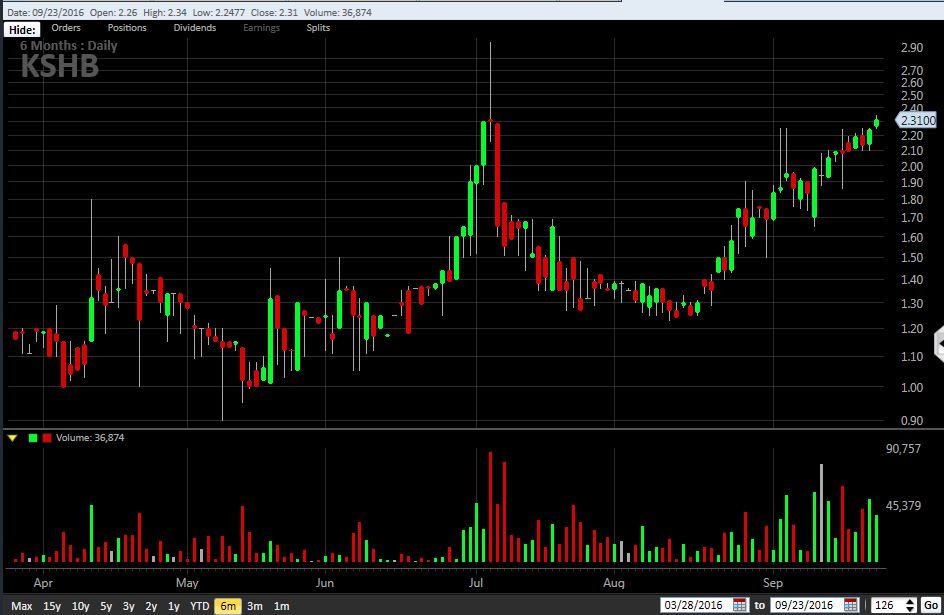This screenshot has height=615, width=944.
Task: Click the red volume color swatch
Action: coord(46,438)
